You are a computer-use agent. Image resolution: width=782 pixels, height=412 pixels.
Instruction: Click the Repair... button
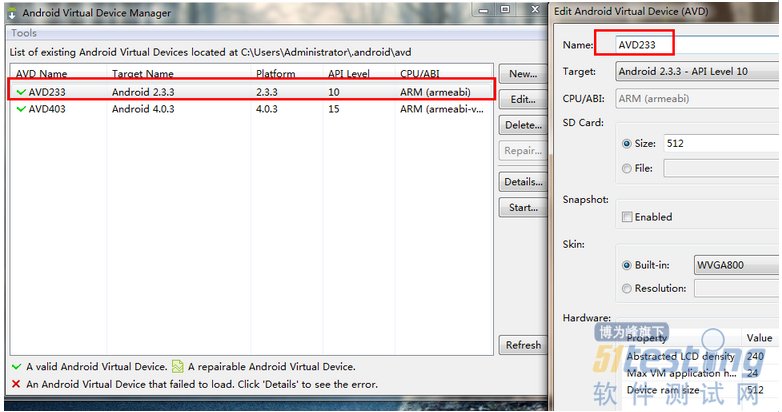click(x=523, y=151)
